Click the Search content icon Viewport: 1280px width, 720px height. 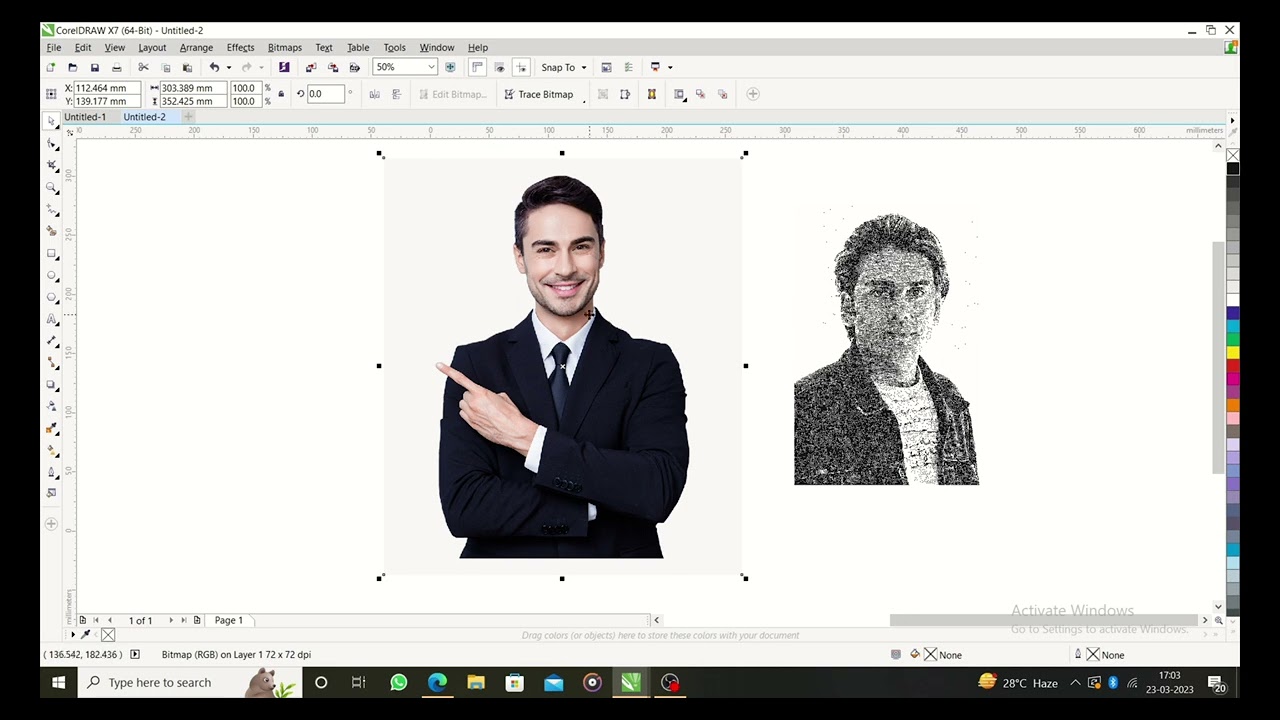point(284,67)
